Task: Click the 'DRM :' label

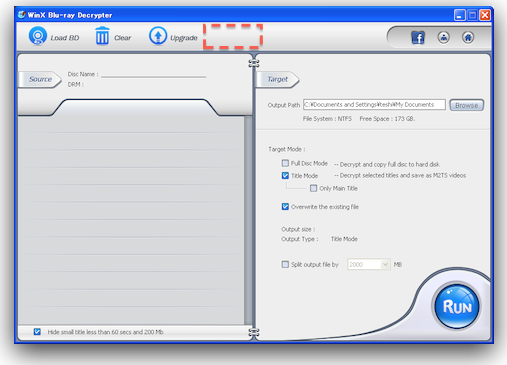Action: click(x=76, y=85)
